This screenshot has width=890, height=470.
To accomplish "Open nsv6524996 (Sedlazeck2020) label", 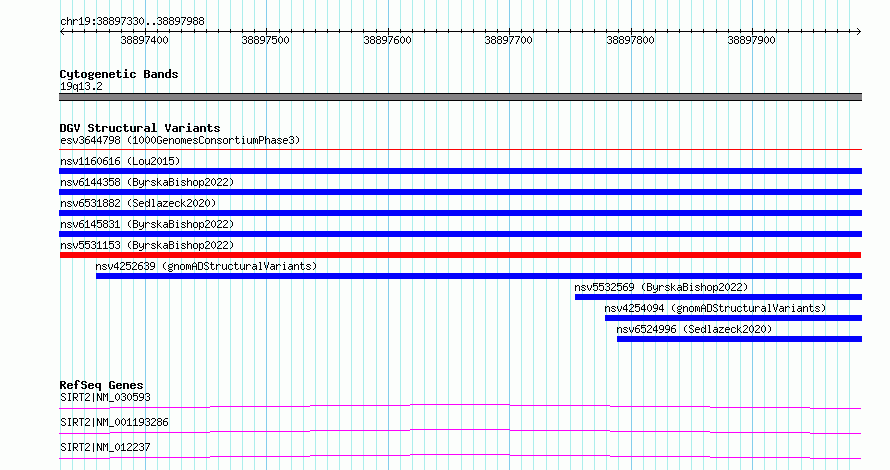I will point(694,329).
